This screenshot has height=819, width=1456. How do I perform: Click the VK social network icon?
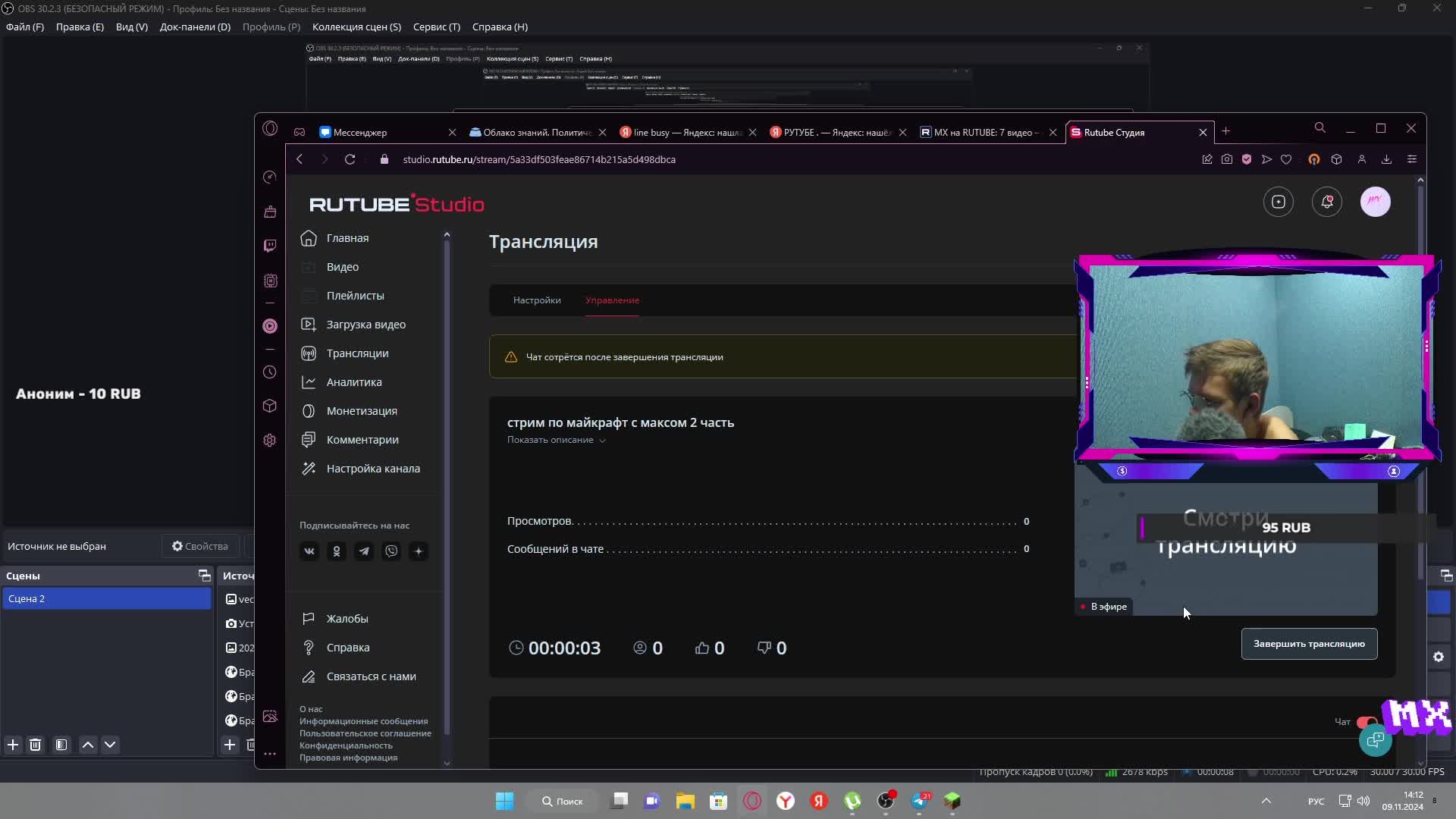(309, 551)
